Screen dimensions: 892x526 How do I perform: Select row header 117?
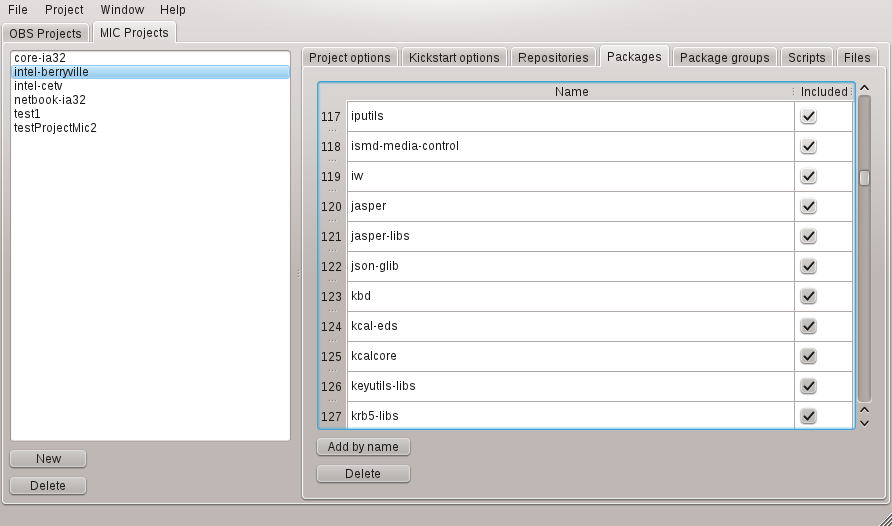[x=333, y=117]
